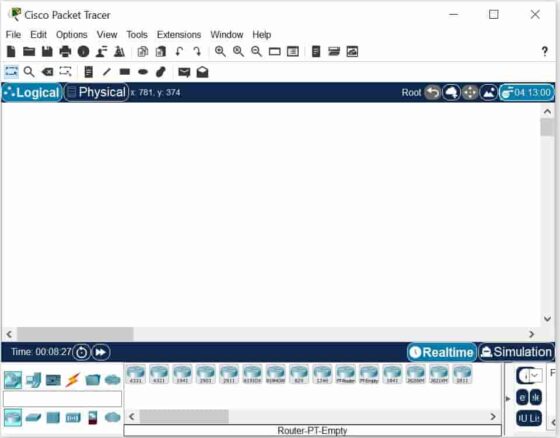Viewport: 560px width, 438px height.
Task: Open the Switches subcategory
Action: [x=33, y=417]
